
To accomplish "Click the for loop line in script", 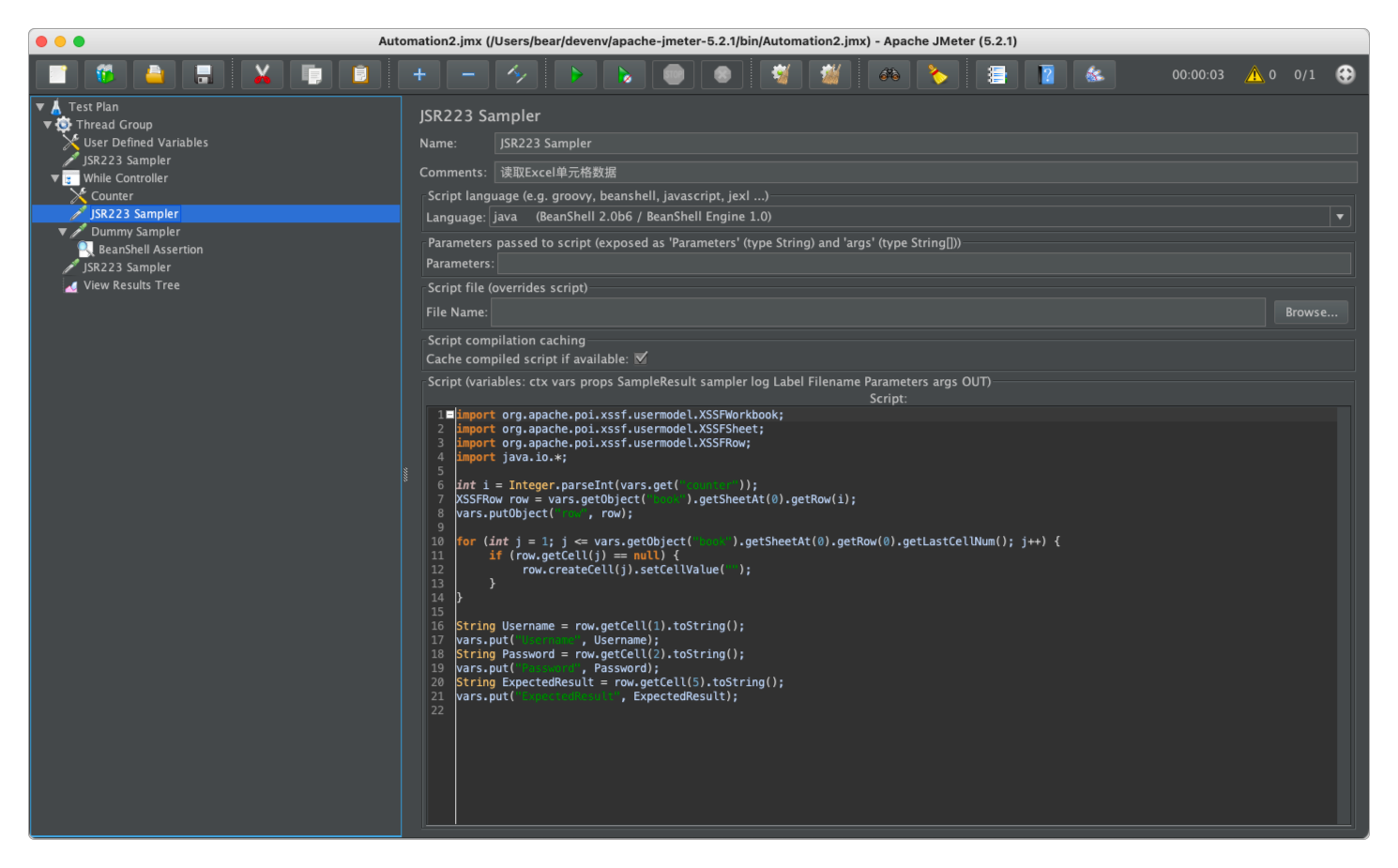I will pyautogui.click(x=758, y=541).
